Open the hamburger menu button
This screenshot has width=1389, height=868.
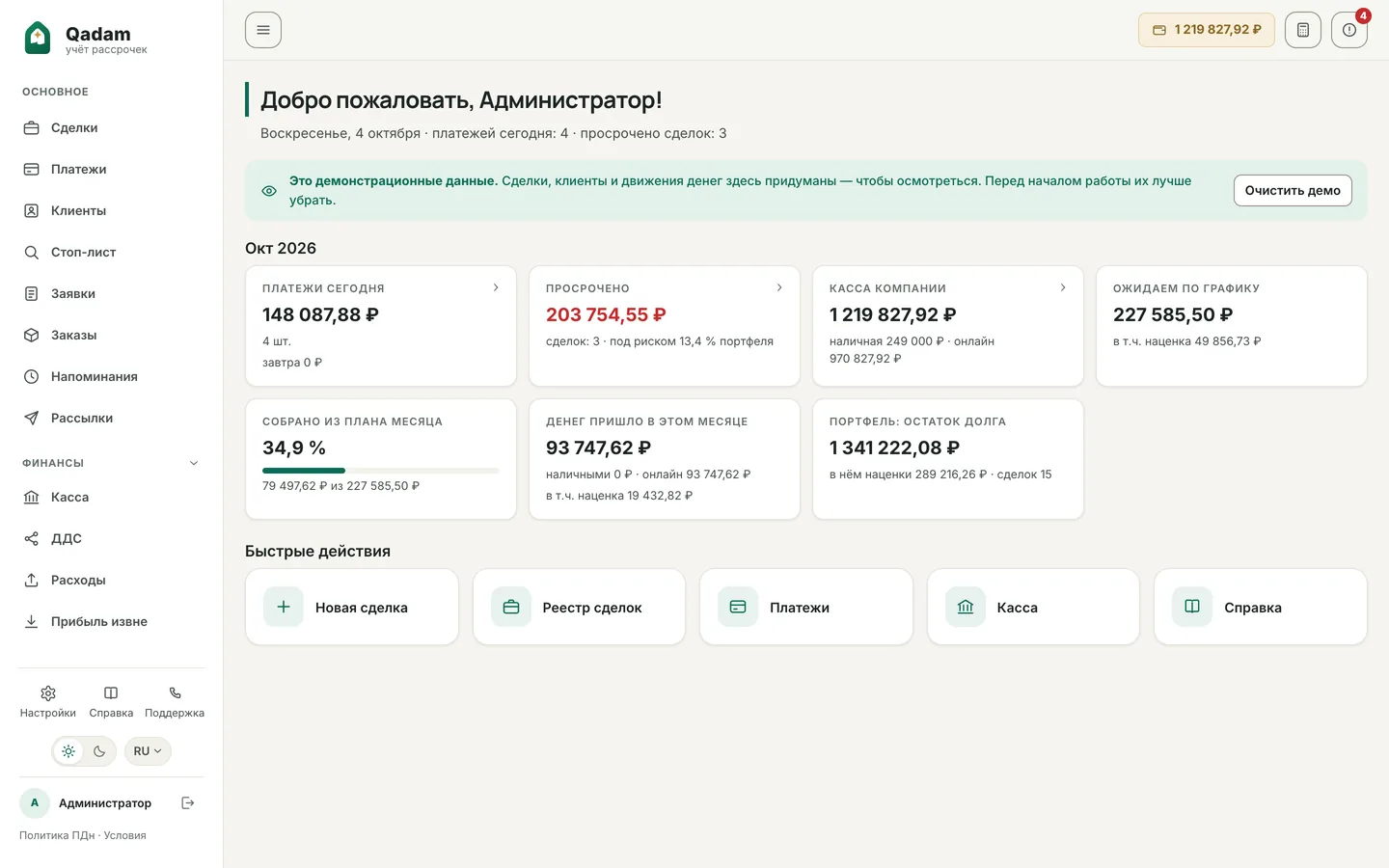click(x=263, y=30)
